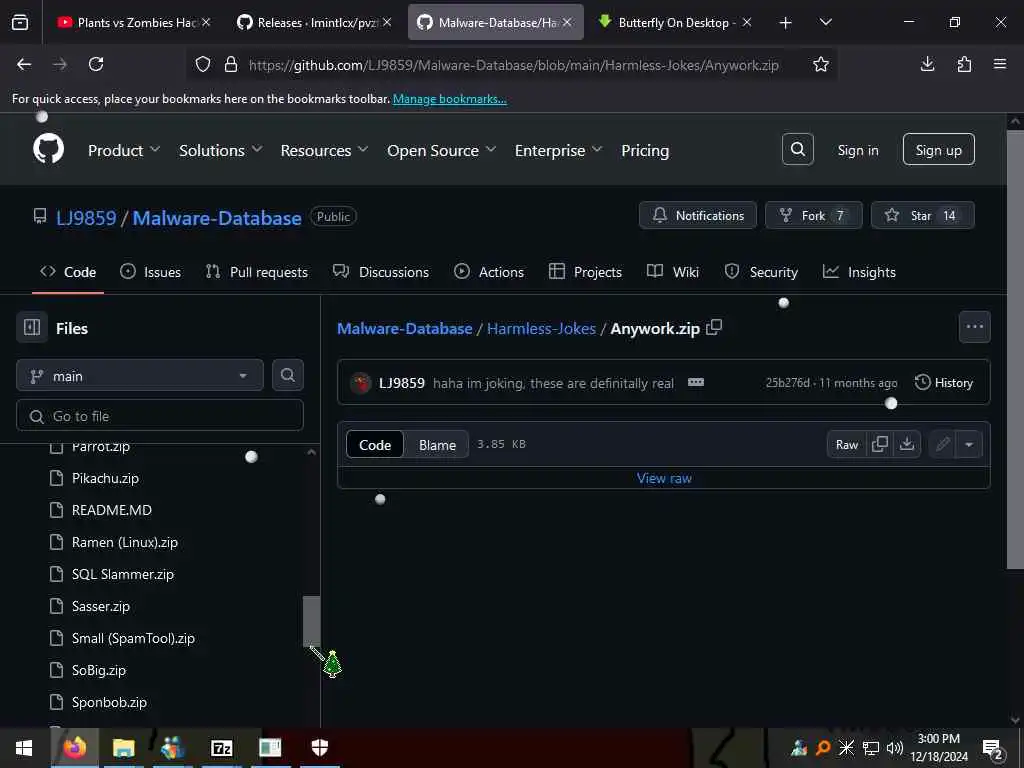Open the file History link
1024x768 pixels.
[944, 383]
